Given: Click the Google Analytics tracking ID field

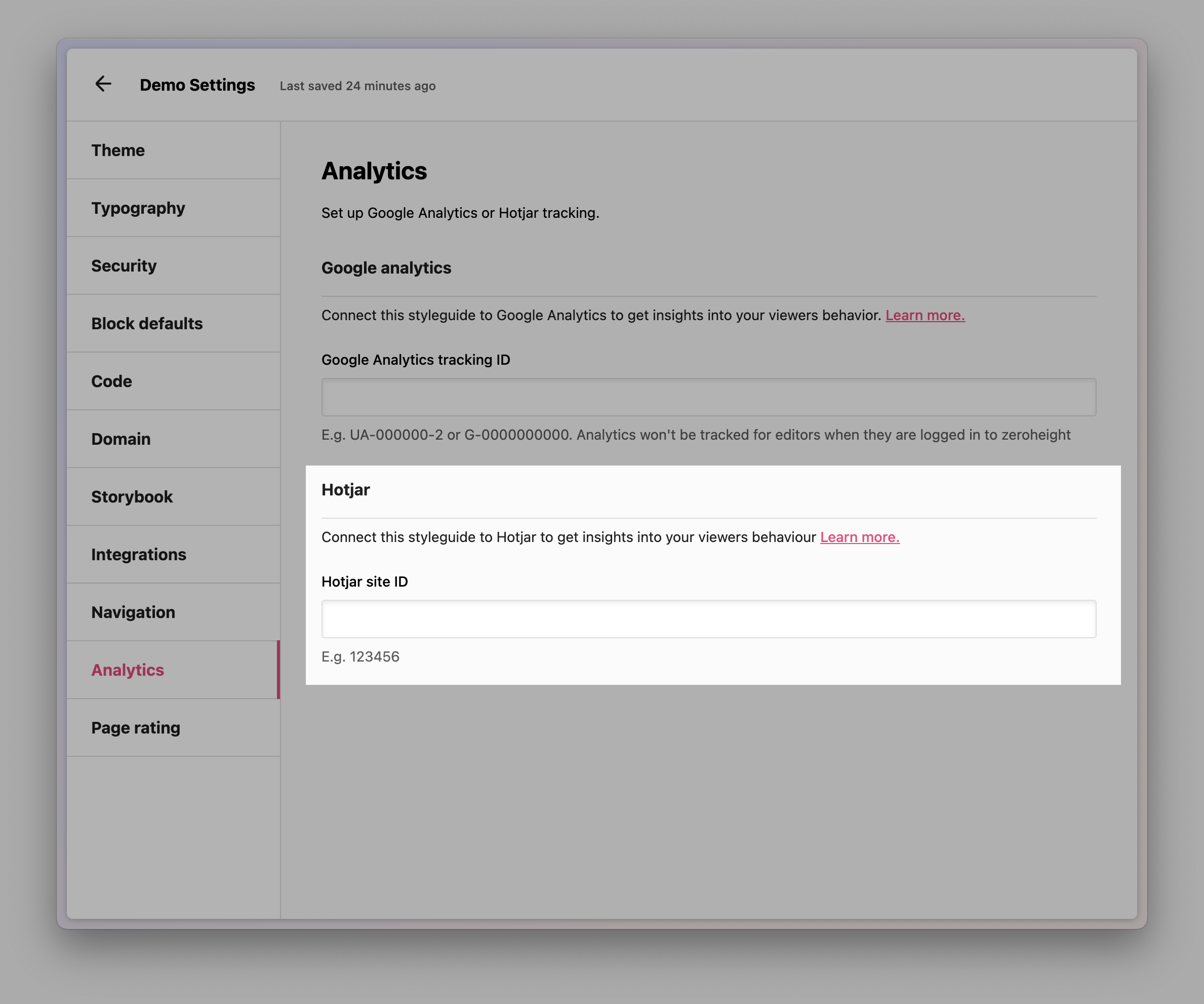Looking at the screenshot, I should click(x=709, y=397).
